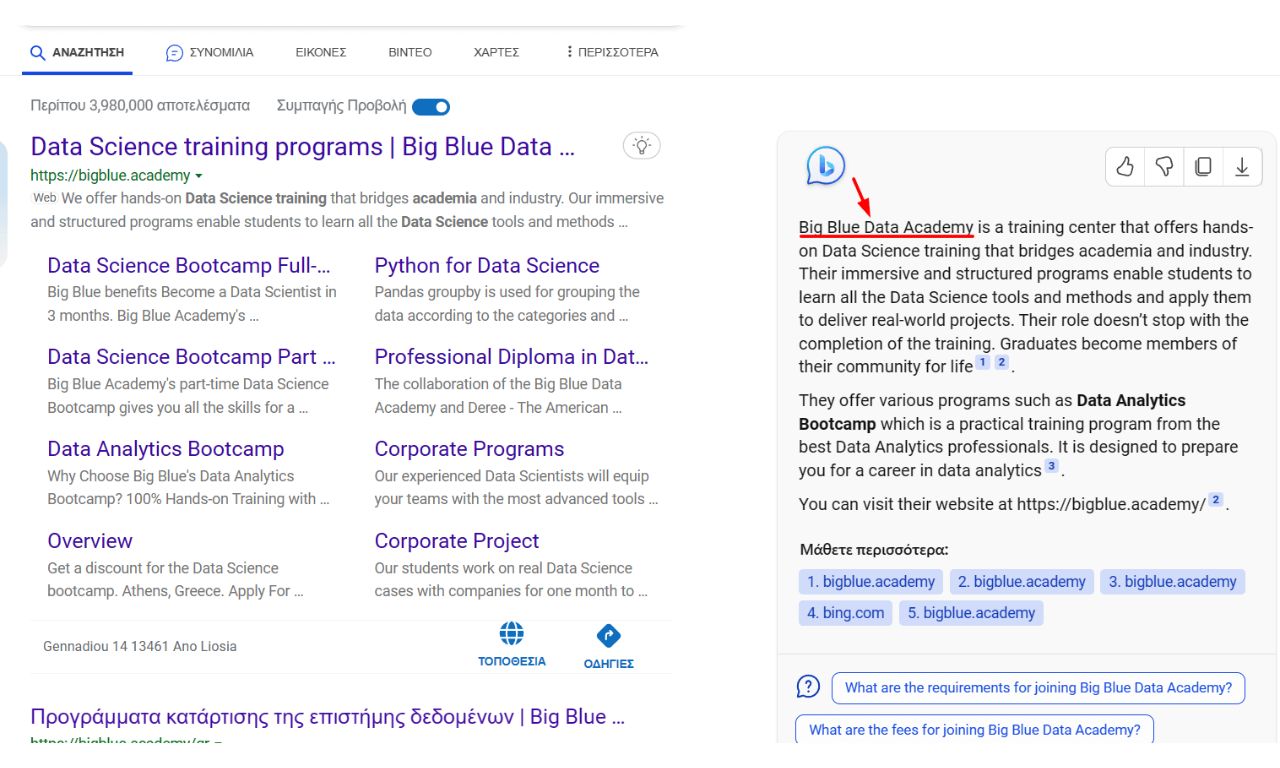Screen dimensions: 1280x768
Task: Click citation 2 after community for life
Action: [1002, 363]
